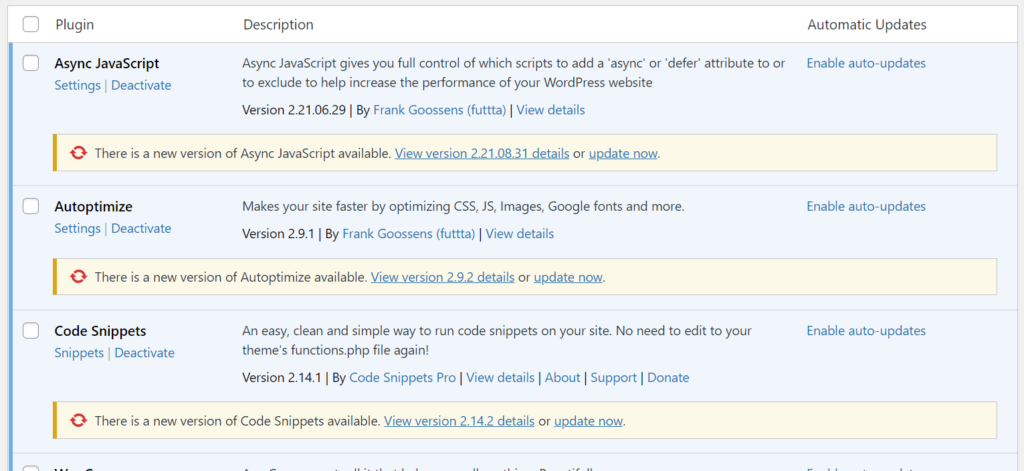Click the Async JavaScript update refresh icon
The height and width of the screenshot is (471, 1024).
pos(78,153)
